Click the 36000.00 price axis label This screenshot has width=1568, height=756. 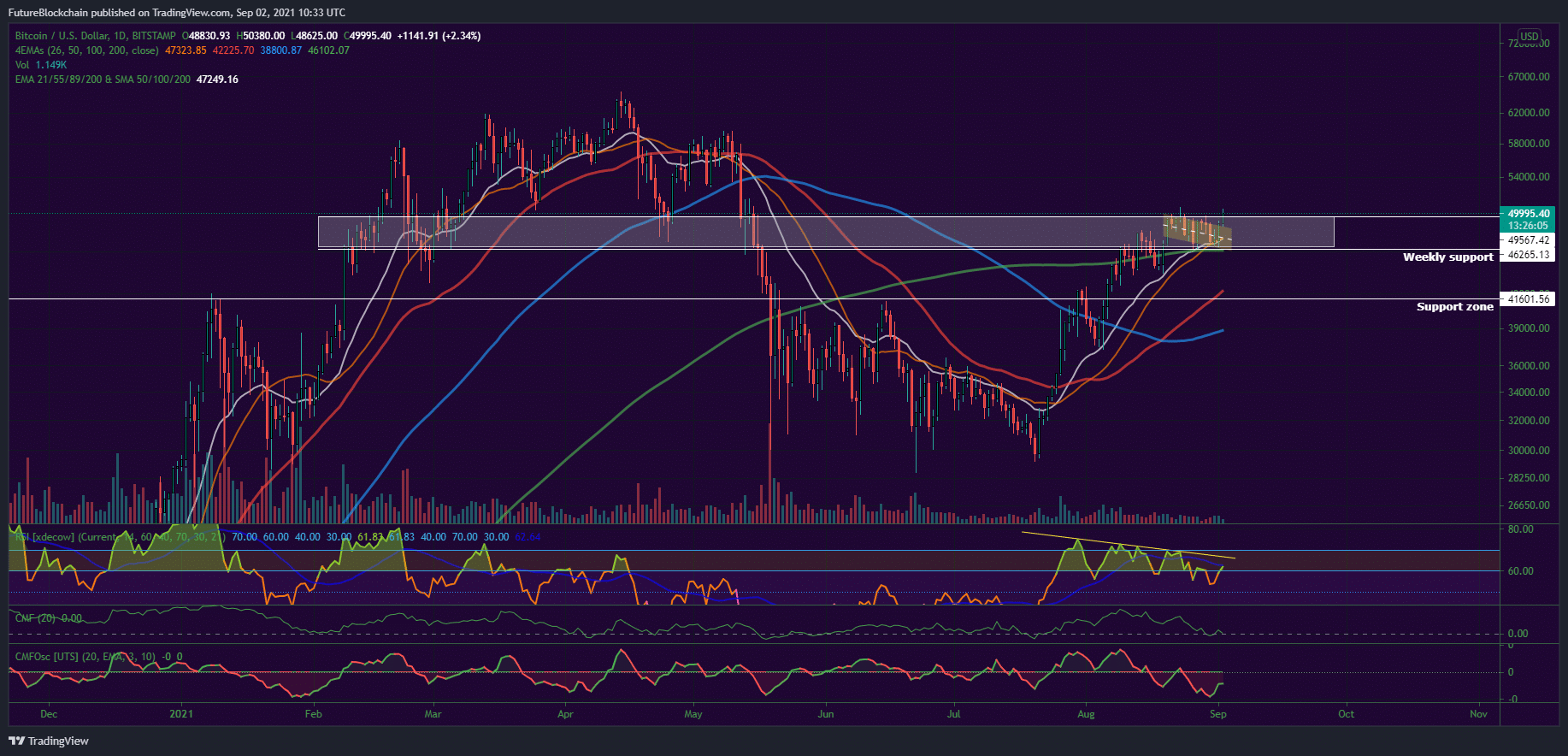tap(1529, 366)
